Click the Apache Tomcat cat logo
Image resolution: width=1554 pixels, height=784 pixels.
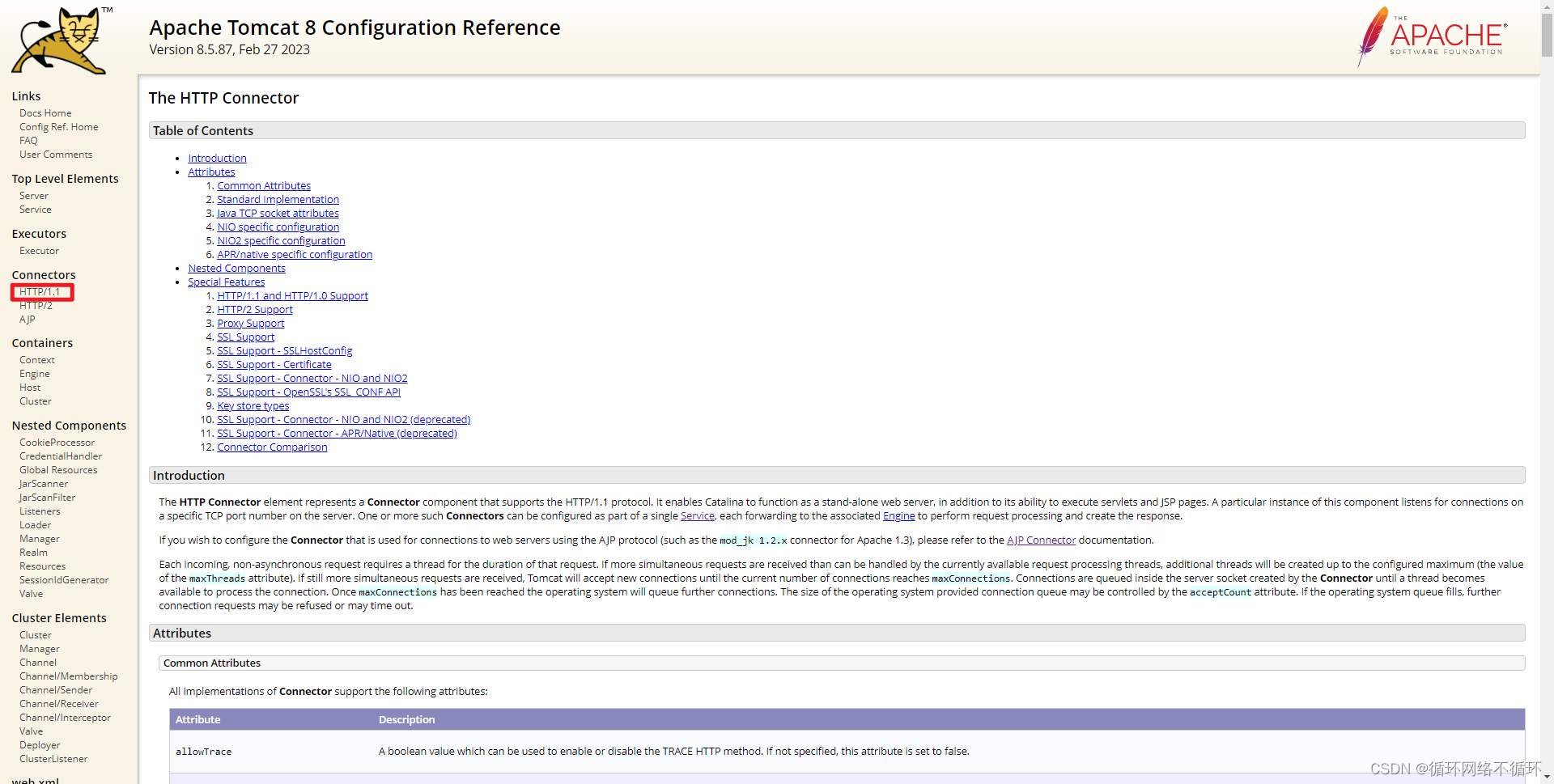pos(62,40)
